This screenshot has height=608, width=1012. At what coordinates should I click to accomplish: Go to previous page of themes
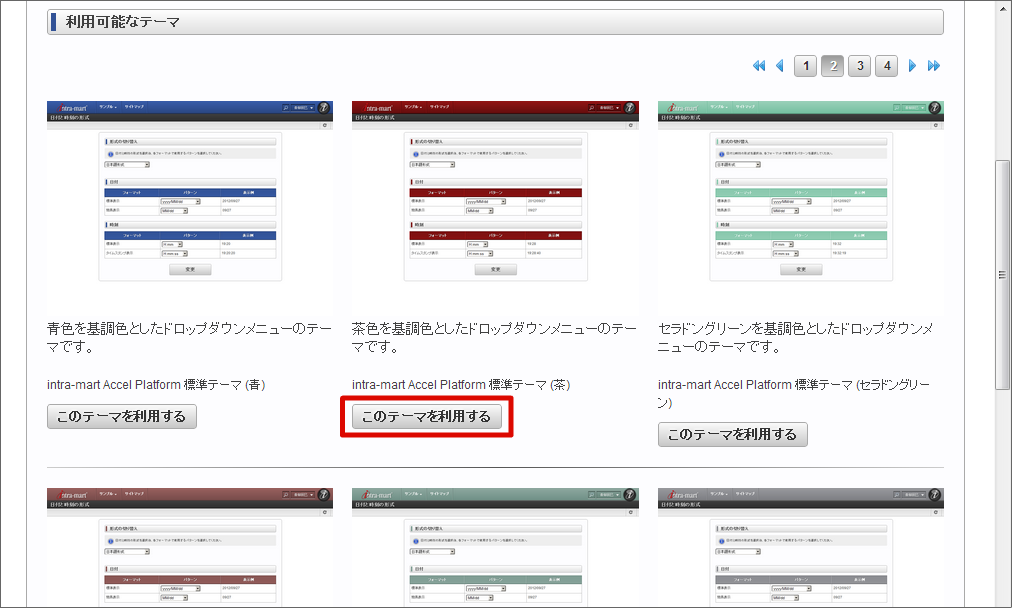tap(780, 66)
